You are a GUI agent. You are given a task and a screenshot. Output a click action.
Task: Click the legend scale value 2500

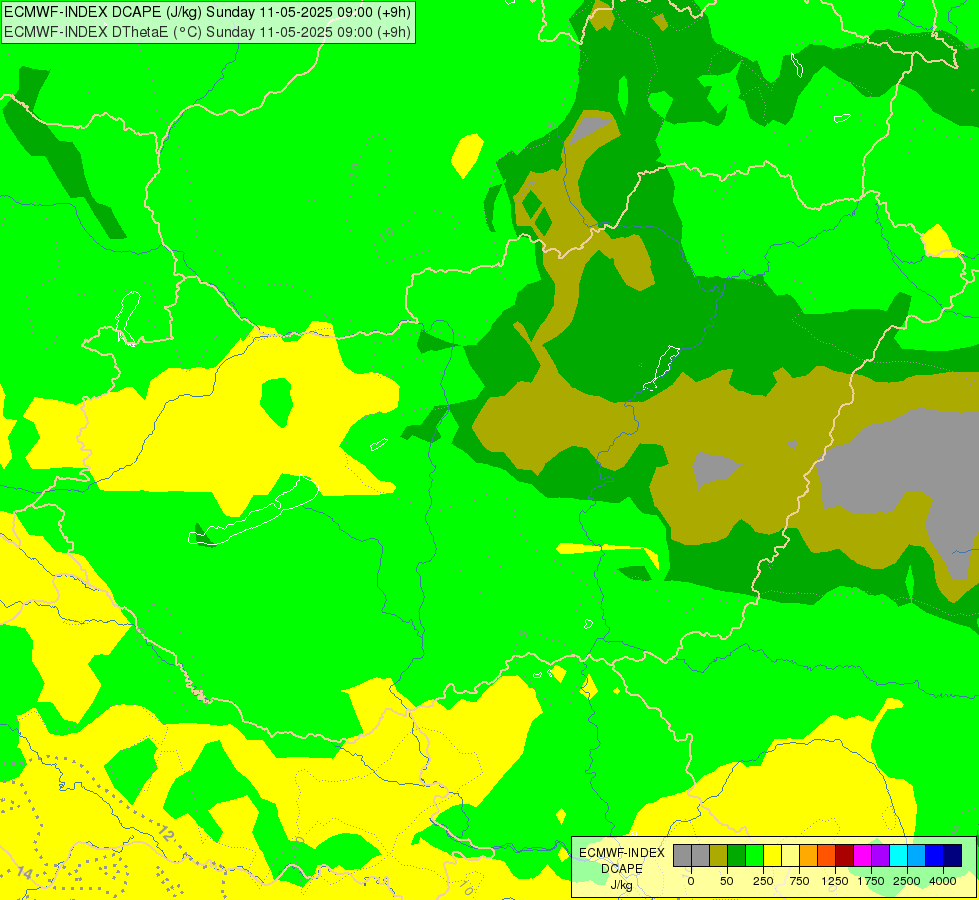907,881
